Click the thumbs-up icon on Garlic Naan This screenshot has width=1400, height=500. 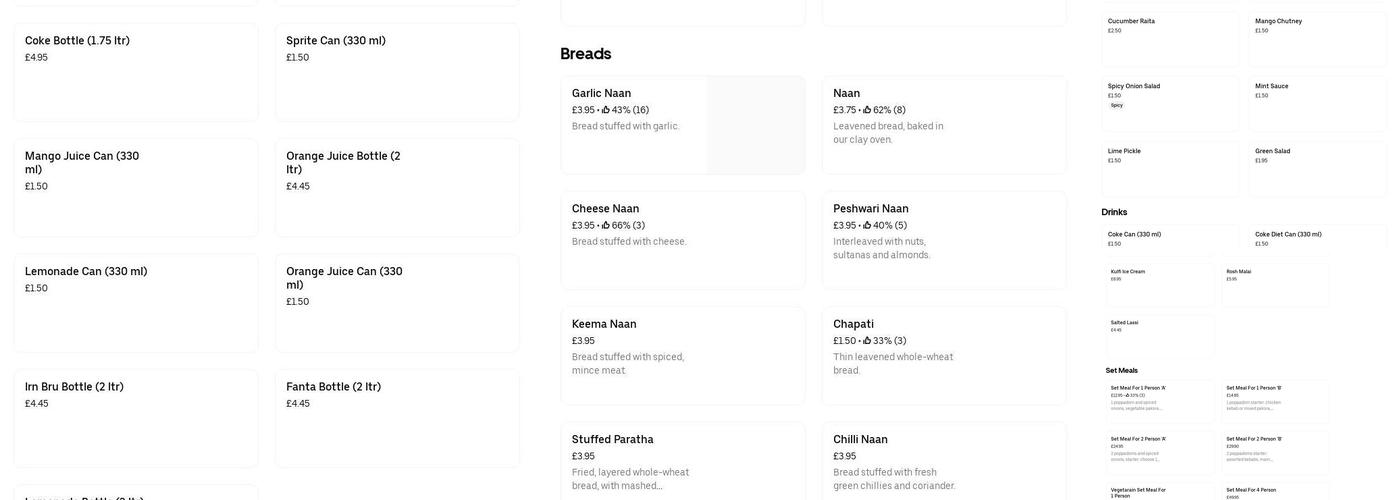pyautogui.click(x=606, y=110)
